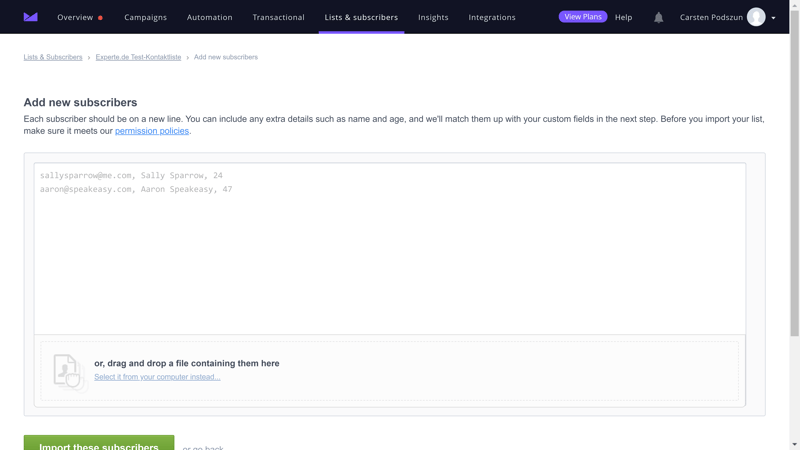This screenshot has height=450, width=800.
Task: Go to Integrations
Action: 492,17
